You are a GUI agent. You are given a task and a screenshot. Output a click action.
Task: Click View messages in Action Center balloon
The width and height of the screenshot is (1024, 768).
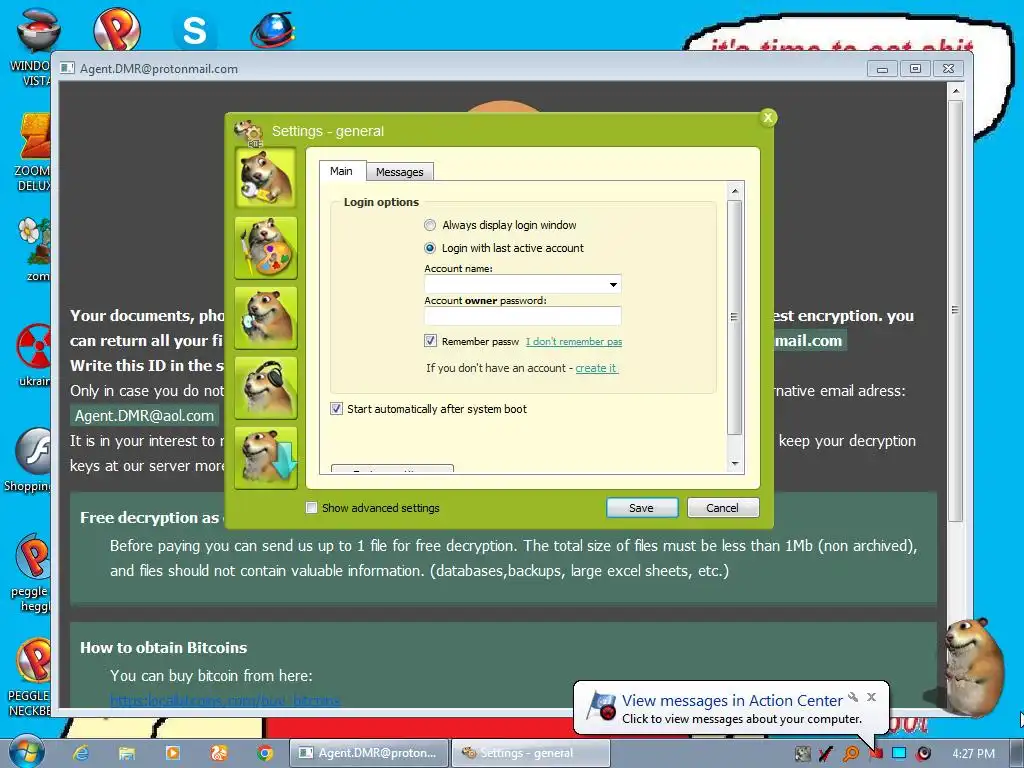tap(732, 701)
